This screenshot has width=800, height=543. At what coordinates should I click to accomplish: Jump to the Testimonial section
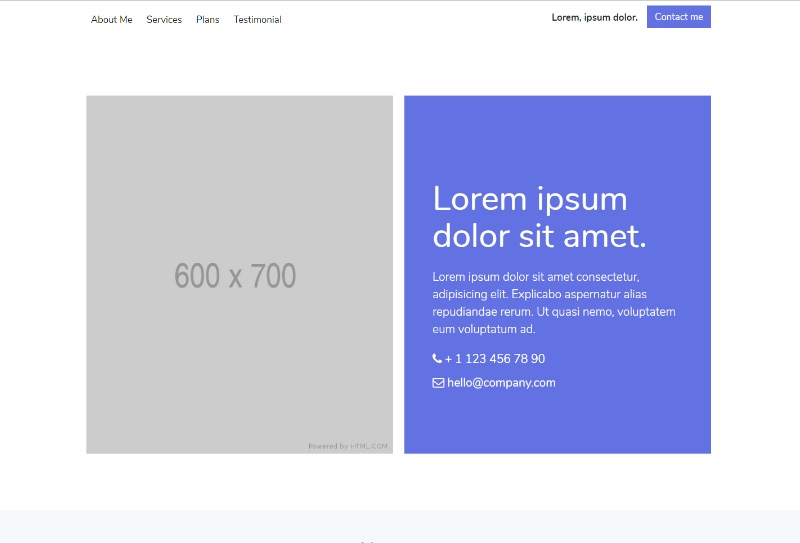257,19
